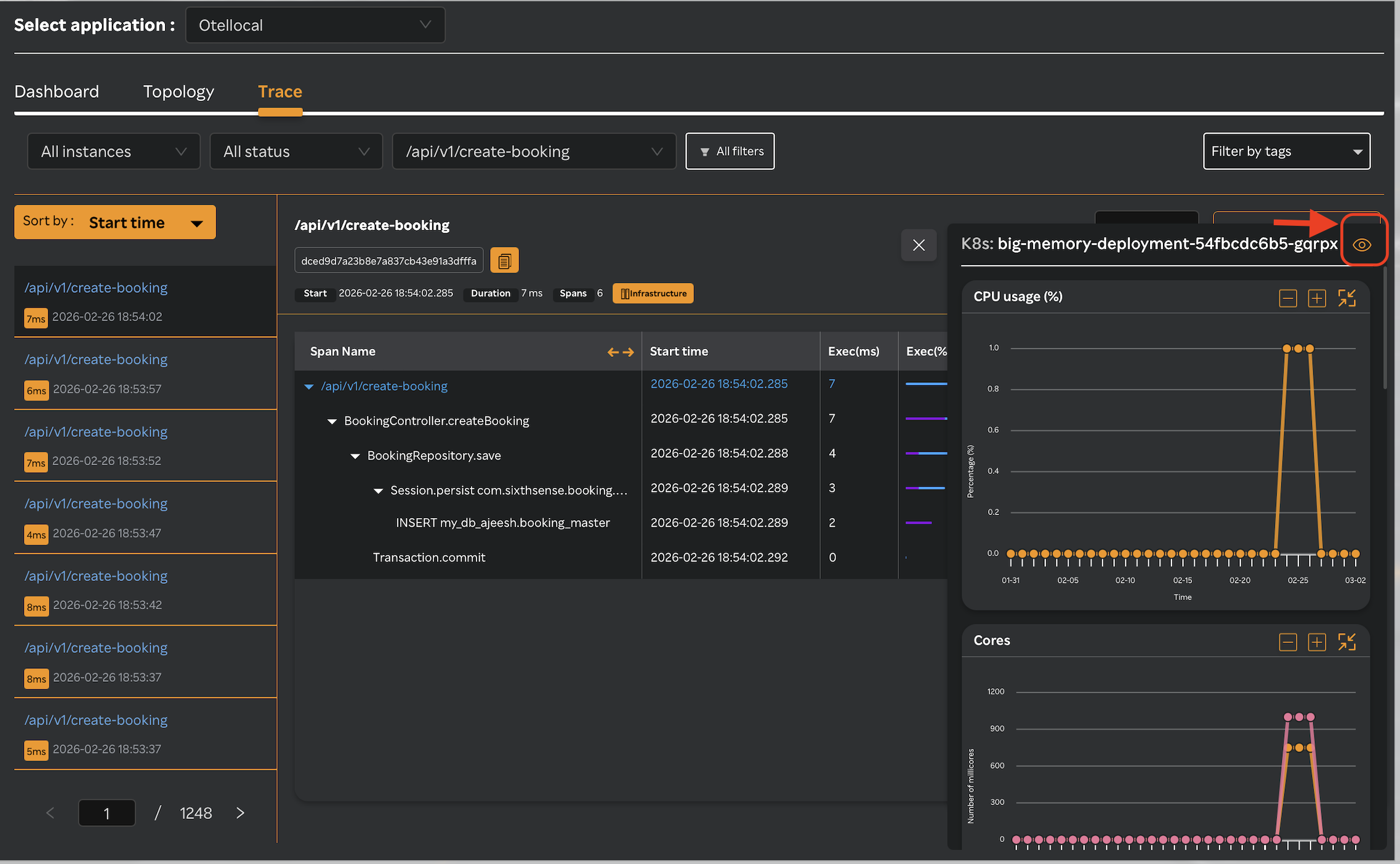Open the All instances dropdown
This screenshot has height=864, width=1400.
[114, 151]
